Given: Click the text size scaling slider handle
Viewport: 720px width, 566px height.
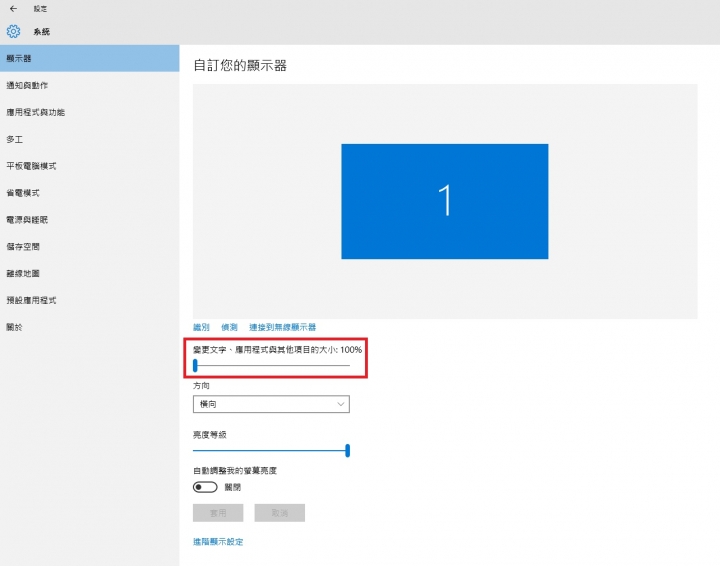Looking at the screenshot, I should click(195, 365).
